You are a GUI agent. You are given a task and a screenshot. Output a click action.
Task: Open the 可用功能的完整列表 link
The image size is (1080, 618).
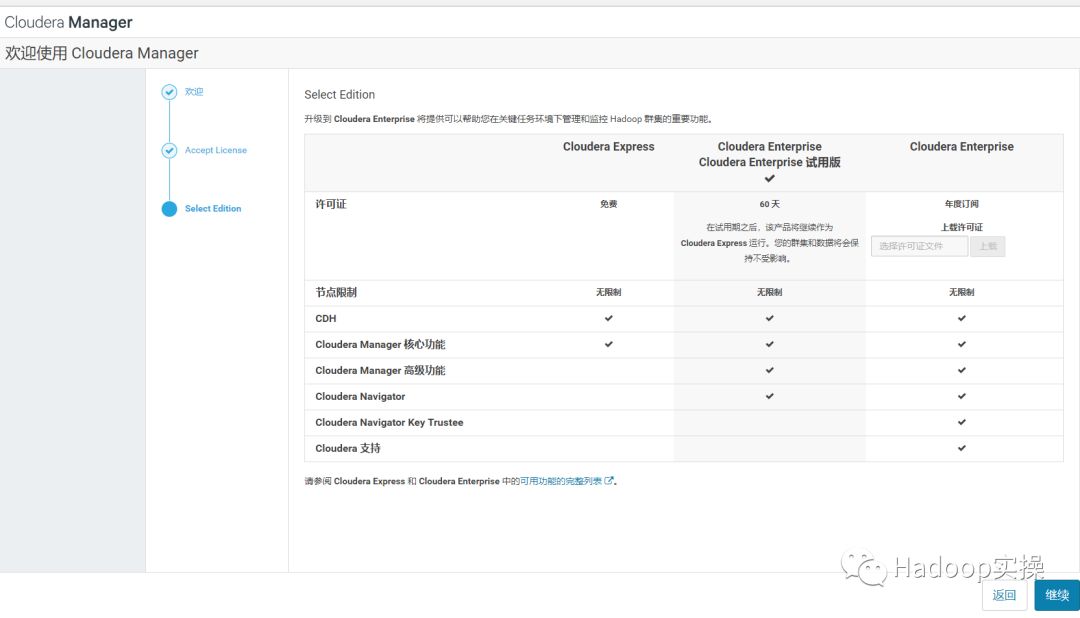click(561, 481)
